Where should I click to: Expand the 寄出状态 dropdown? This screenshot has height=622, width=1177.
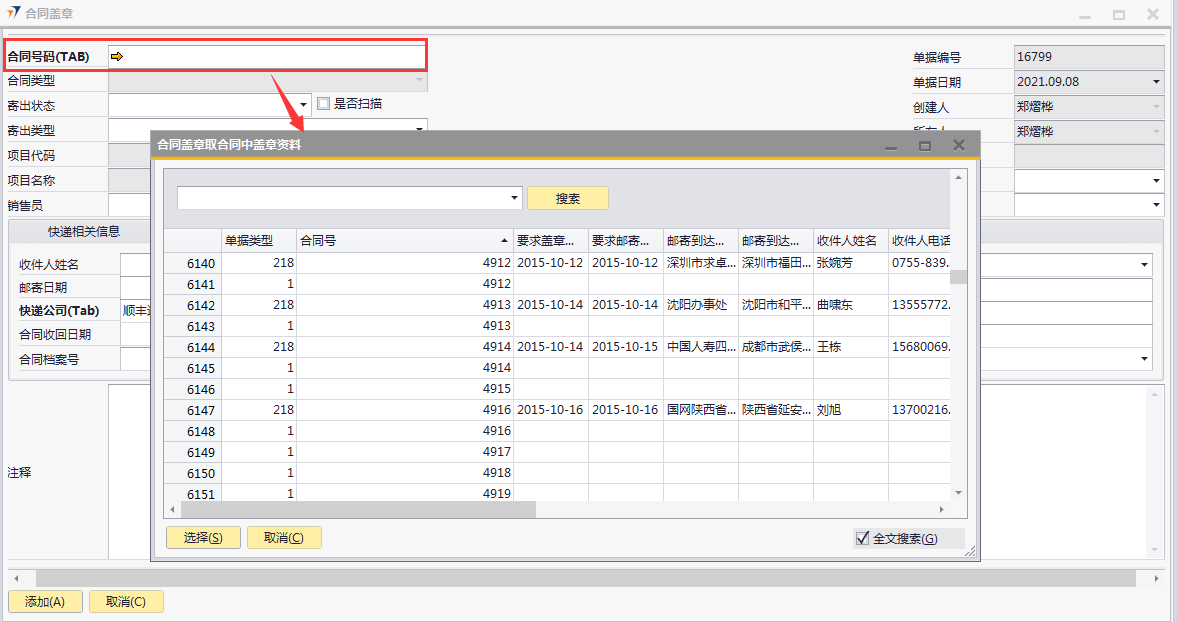click(304, 105)
